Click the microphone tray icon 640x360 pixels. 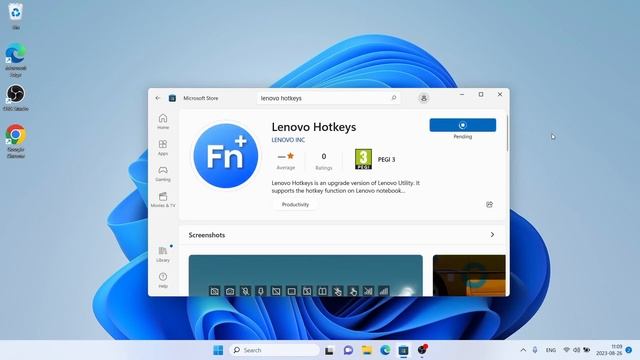click(535, 350)
